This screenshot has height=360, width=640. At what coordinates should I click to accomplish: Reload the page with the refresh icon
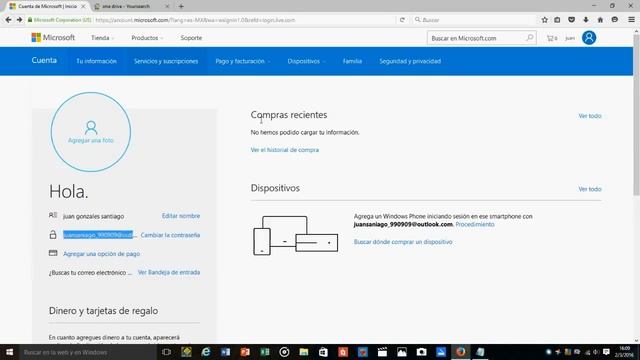click(x=402, y=20)
